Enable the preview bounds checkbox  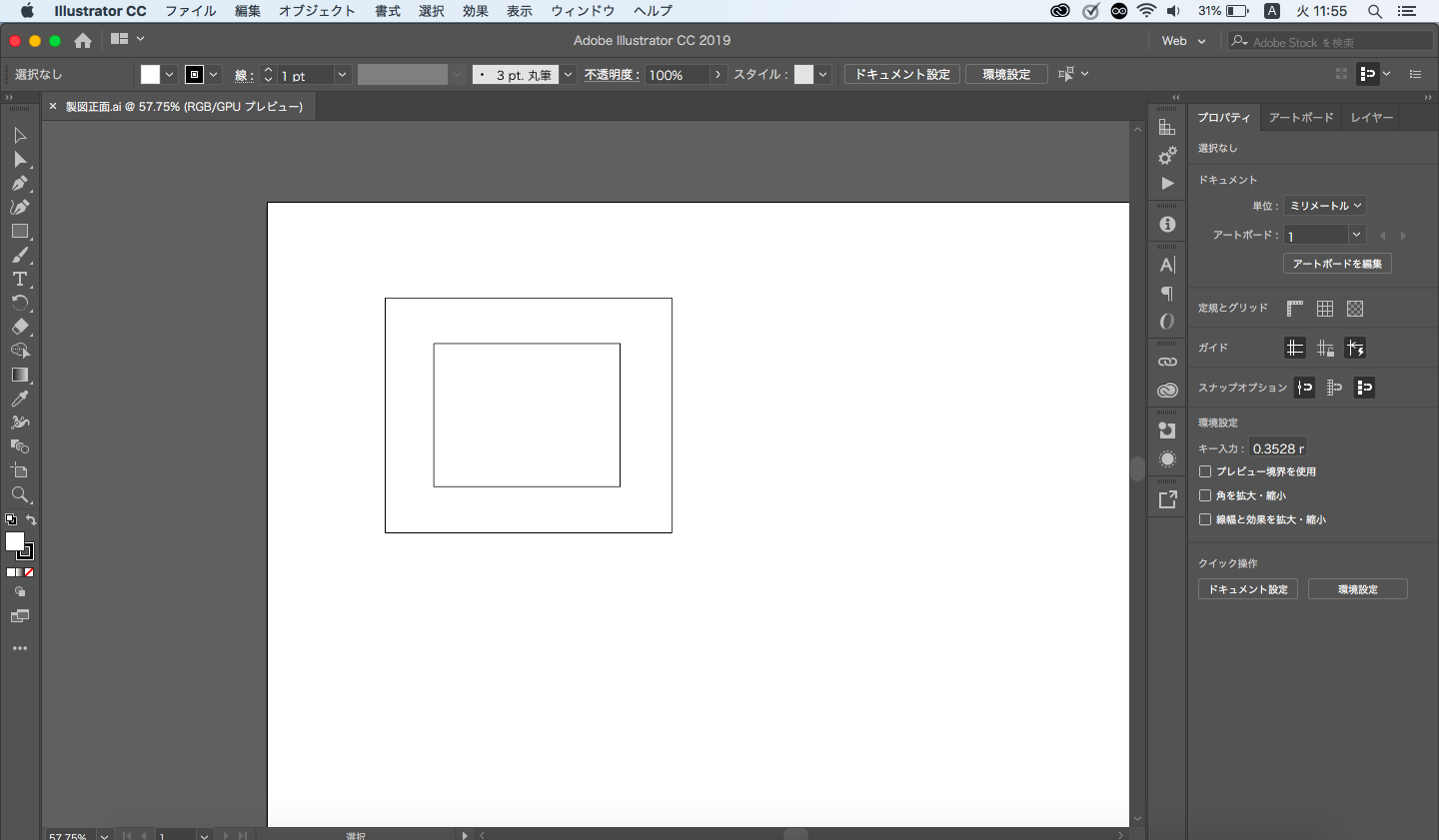click(1205, 471)
